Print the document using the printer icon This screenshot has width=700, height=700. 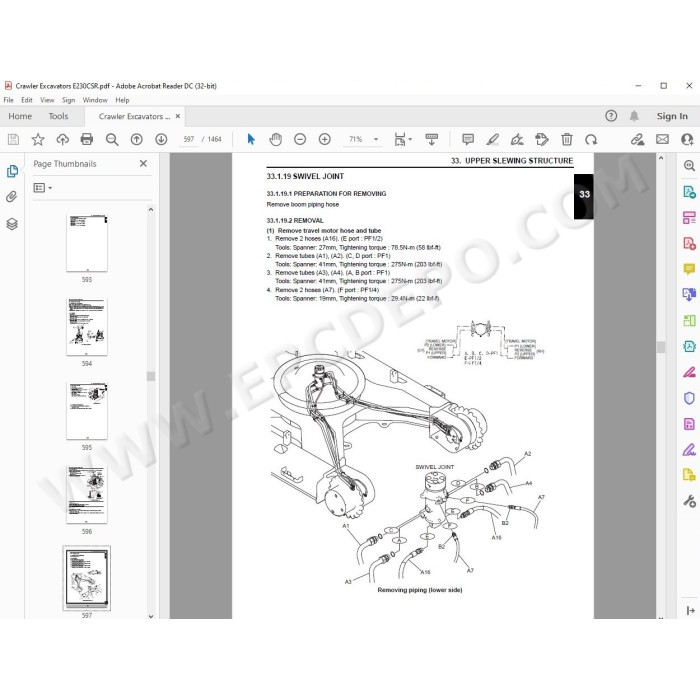pyautogui.click(x=87, y=140)
